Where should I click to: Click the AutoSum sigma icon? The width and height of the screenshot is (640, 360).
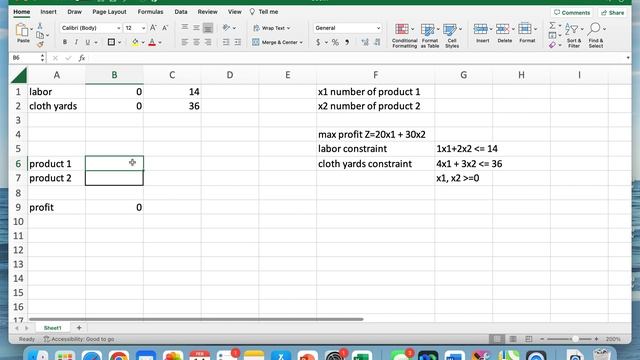tap(552, 26)
